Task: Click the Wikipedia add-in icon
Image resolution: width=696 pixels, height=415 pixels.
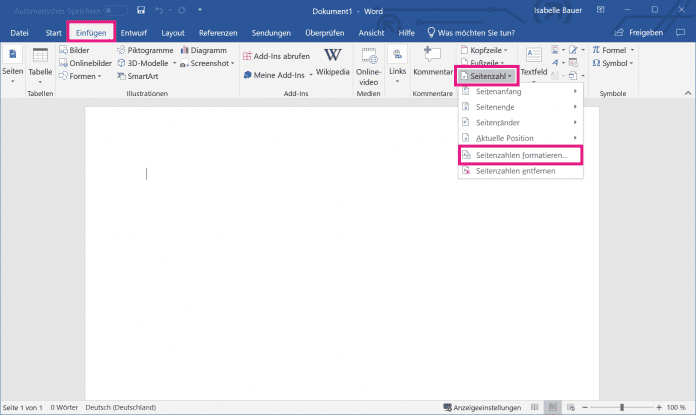Action: pyautogui.click(x=332, y=58)
